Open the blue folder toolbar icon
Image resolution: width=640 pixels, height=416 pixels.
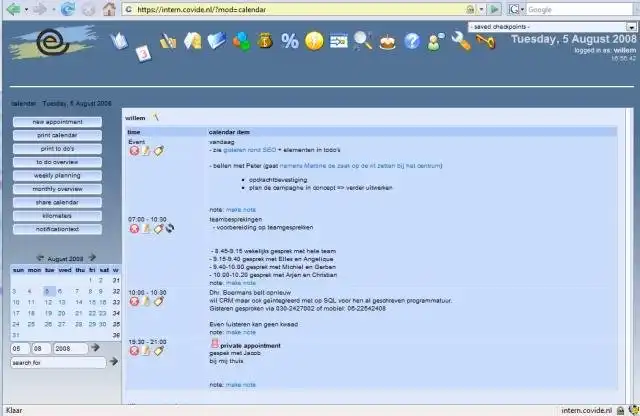coord(217,41)
